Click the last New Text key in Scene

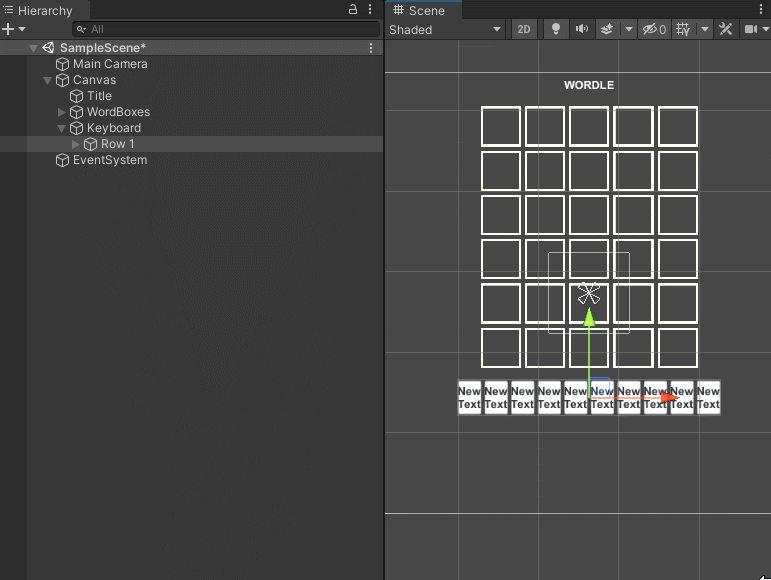coord(709,398)
